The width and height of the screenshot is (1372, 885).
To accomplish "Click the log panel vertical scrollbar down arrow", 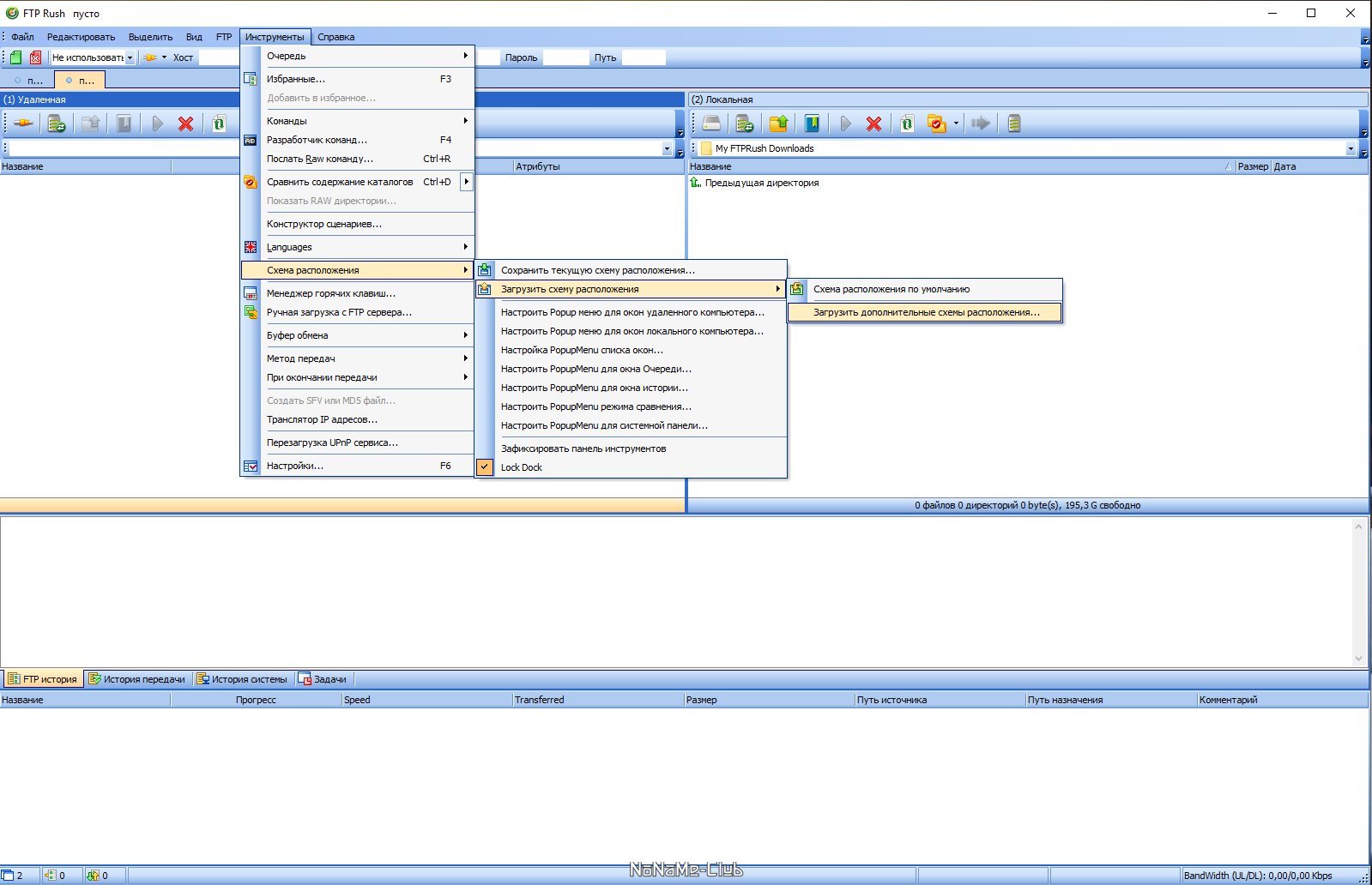I will tap(1358, 659).
